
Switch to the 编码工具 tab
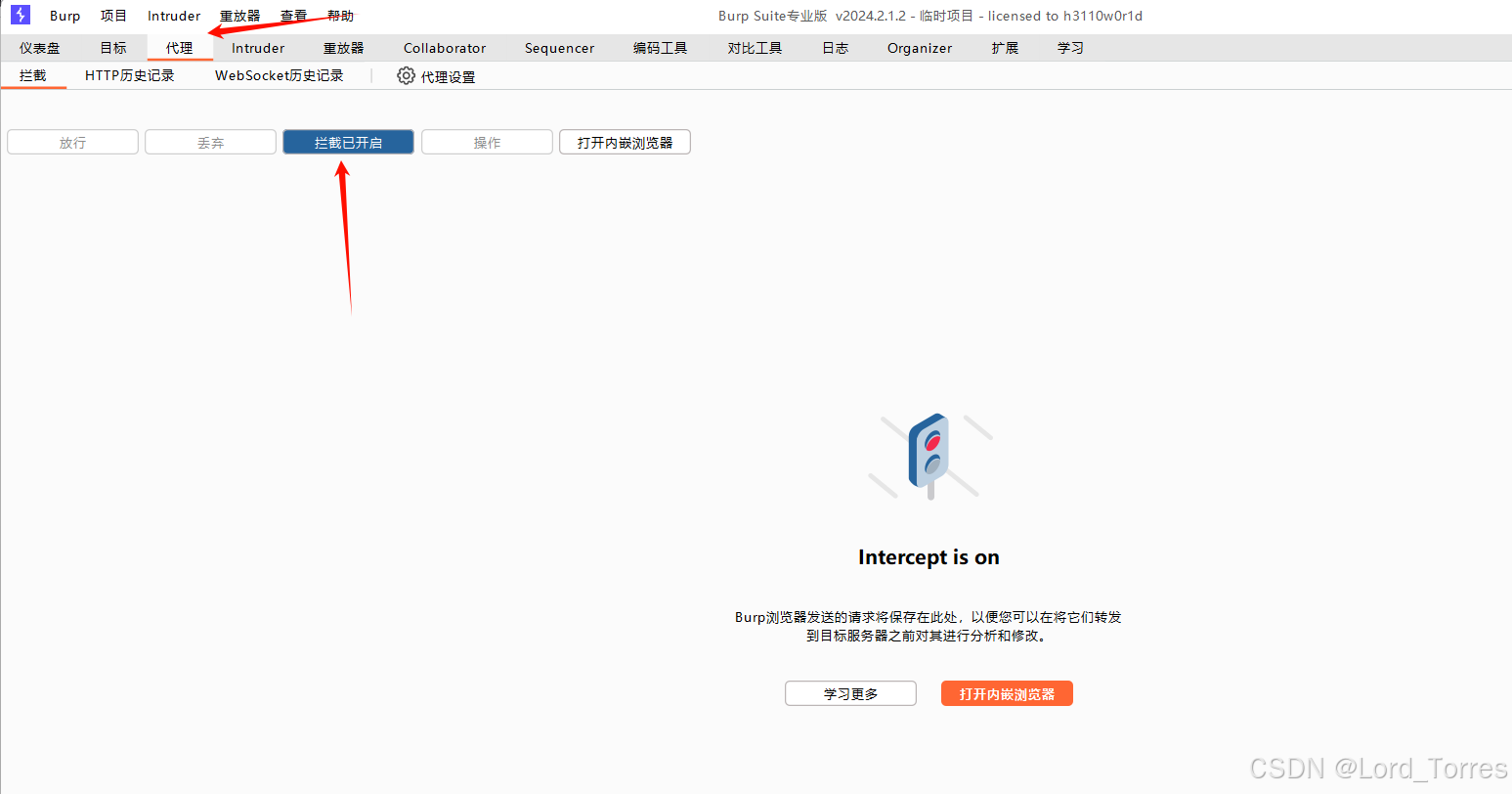pos(661,48)
